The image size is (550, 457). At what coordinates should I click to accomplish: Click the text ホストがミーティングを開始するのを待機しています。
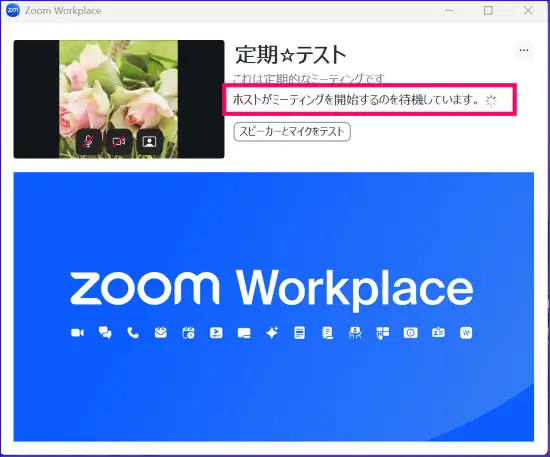356,100
